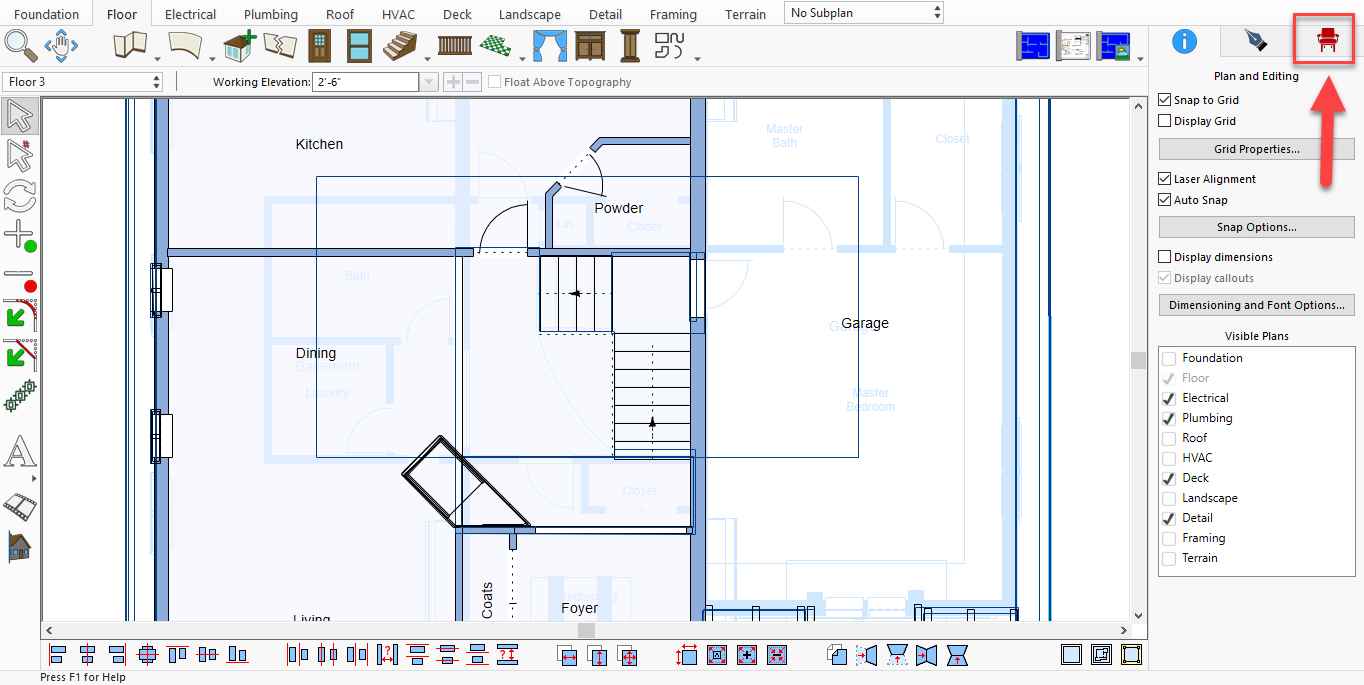
Task: Choose the Stairs tool icon
Action: point(402,46)
